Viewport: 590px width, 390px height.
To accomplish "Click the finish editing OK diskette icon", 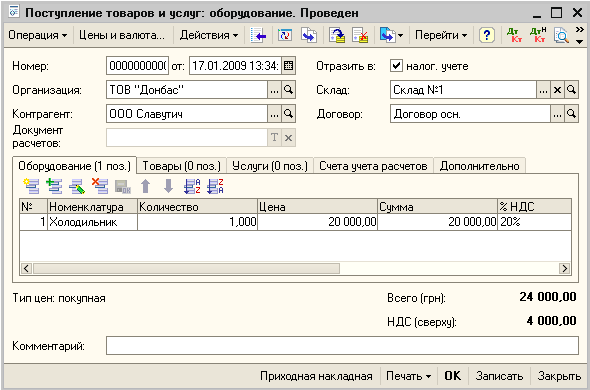I will coord(123,186).
